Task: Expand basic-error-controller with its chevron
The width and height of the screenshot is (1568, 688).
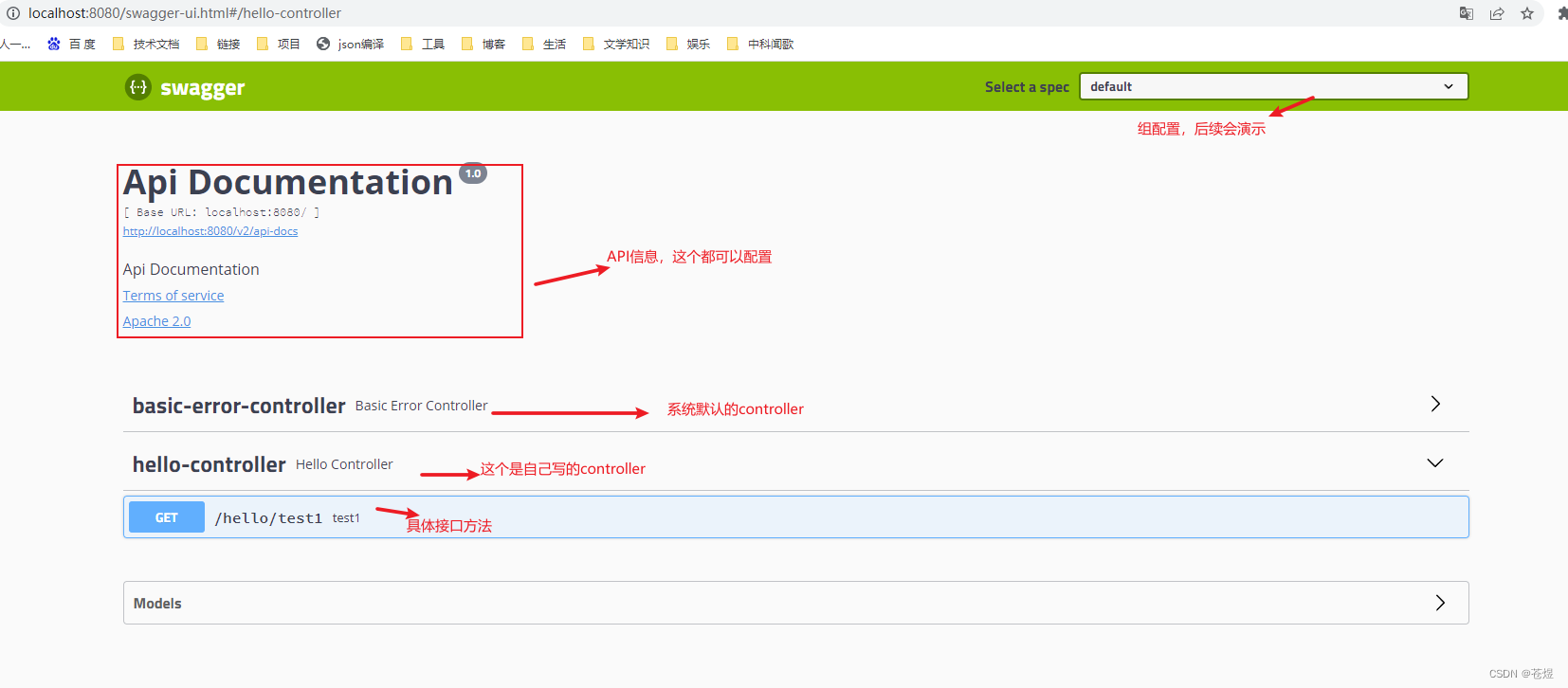Action: coord(1435,404)
